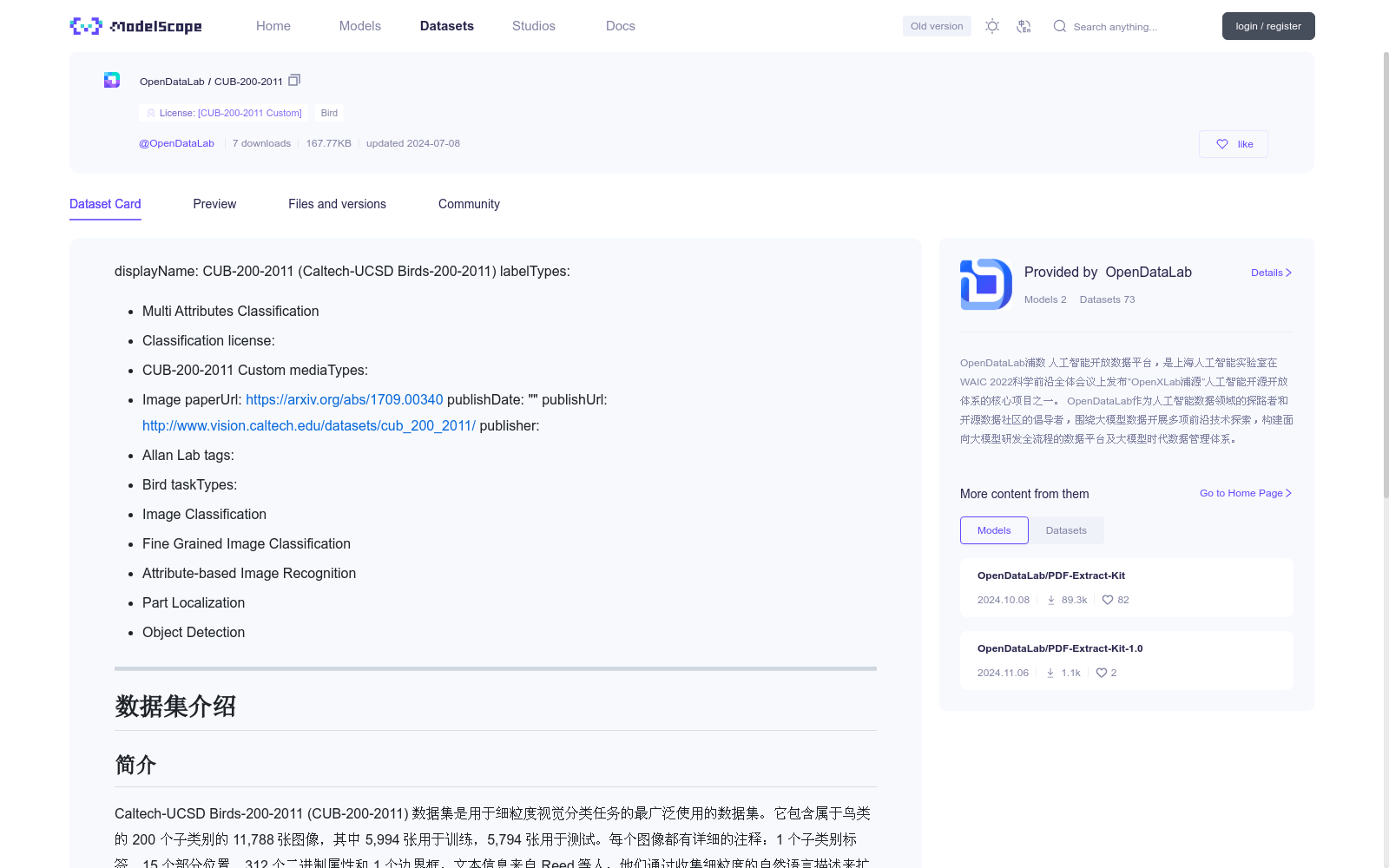
Task: Switch to the Preview tab
Action: click(x=214, y=204)
